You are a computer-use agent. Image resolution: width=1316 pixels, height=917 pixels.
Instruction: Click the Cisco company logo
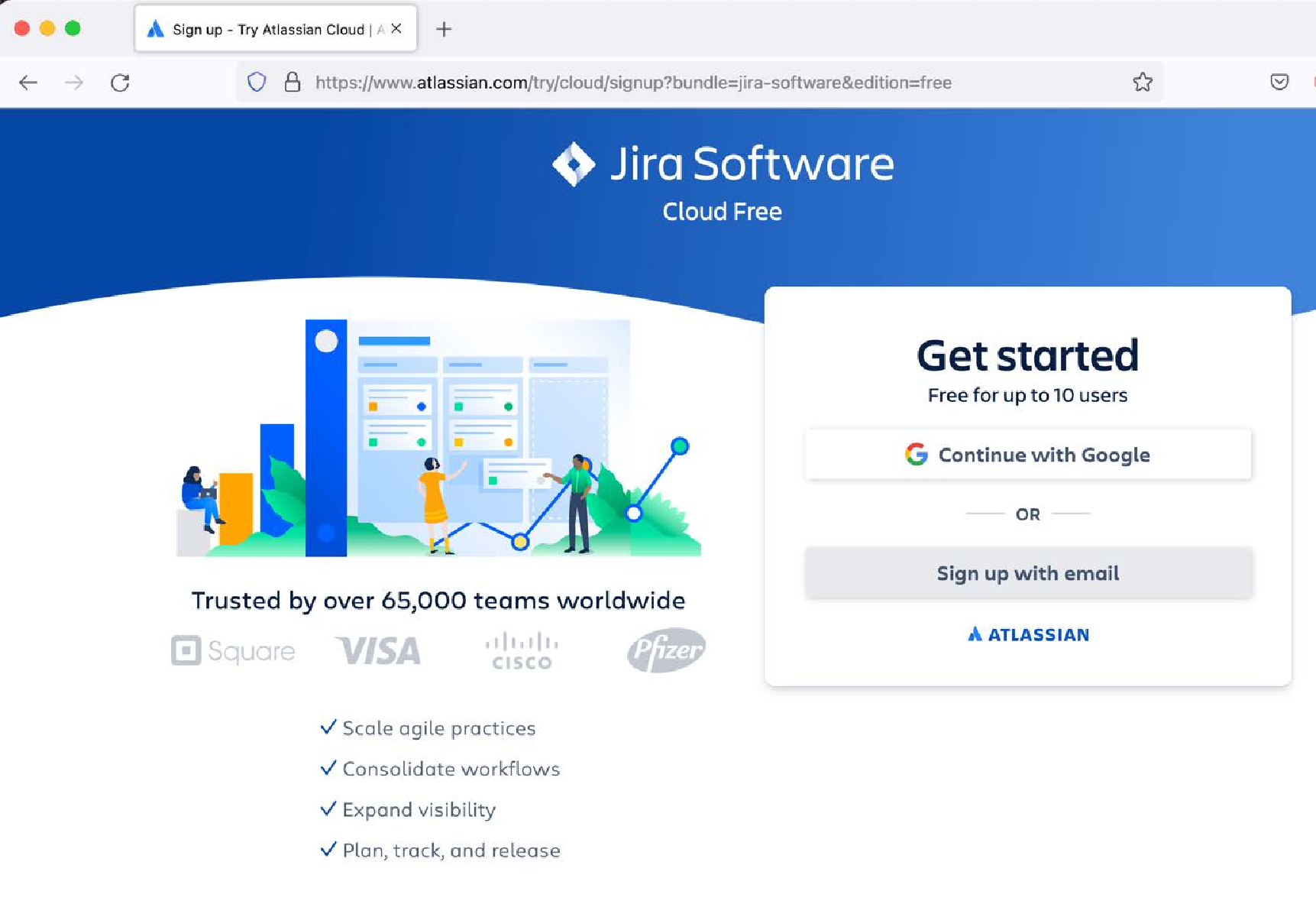tap(522, 651)
